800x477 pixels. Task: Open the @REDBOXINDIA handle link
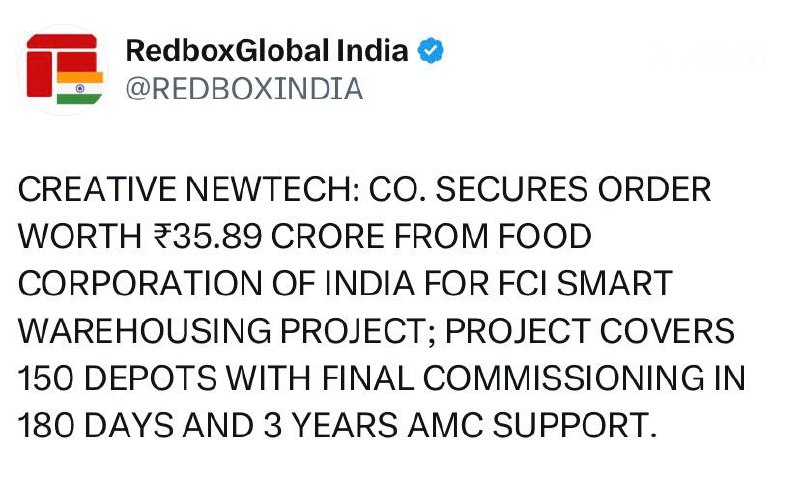tap(244, 89)
